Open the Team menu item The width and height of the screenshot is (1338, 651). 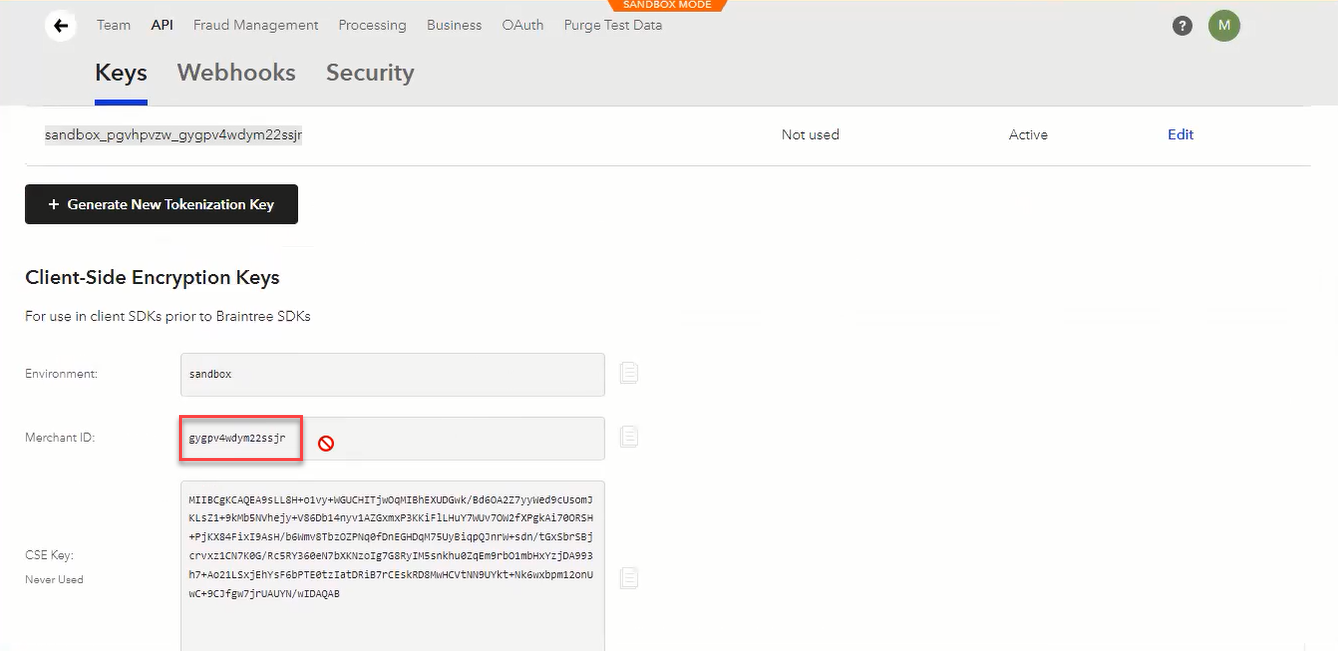click(x=114, y=25)
